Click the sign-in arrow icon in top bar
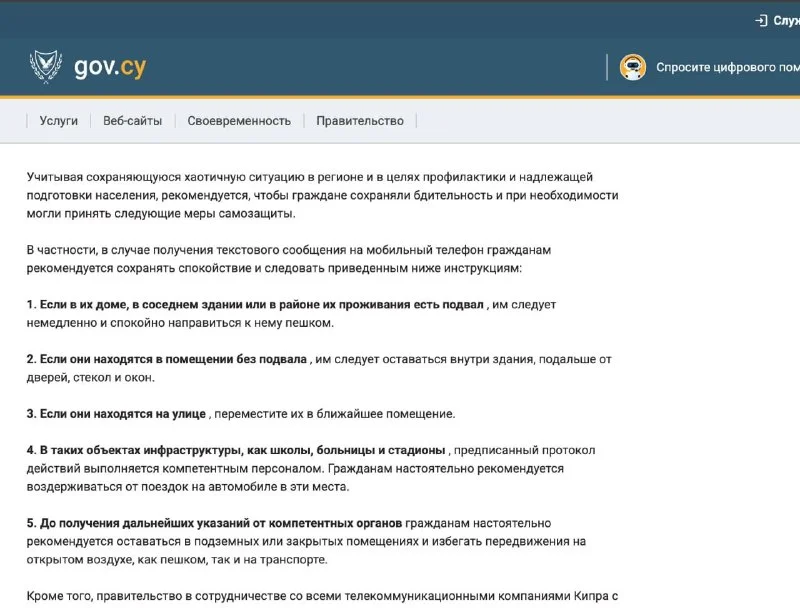The height and width of the screenshot is (608, 800). (x=761, y=21)
